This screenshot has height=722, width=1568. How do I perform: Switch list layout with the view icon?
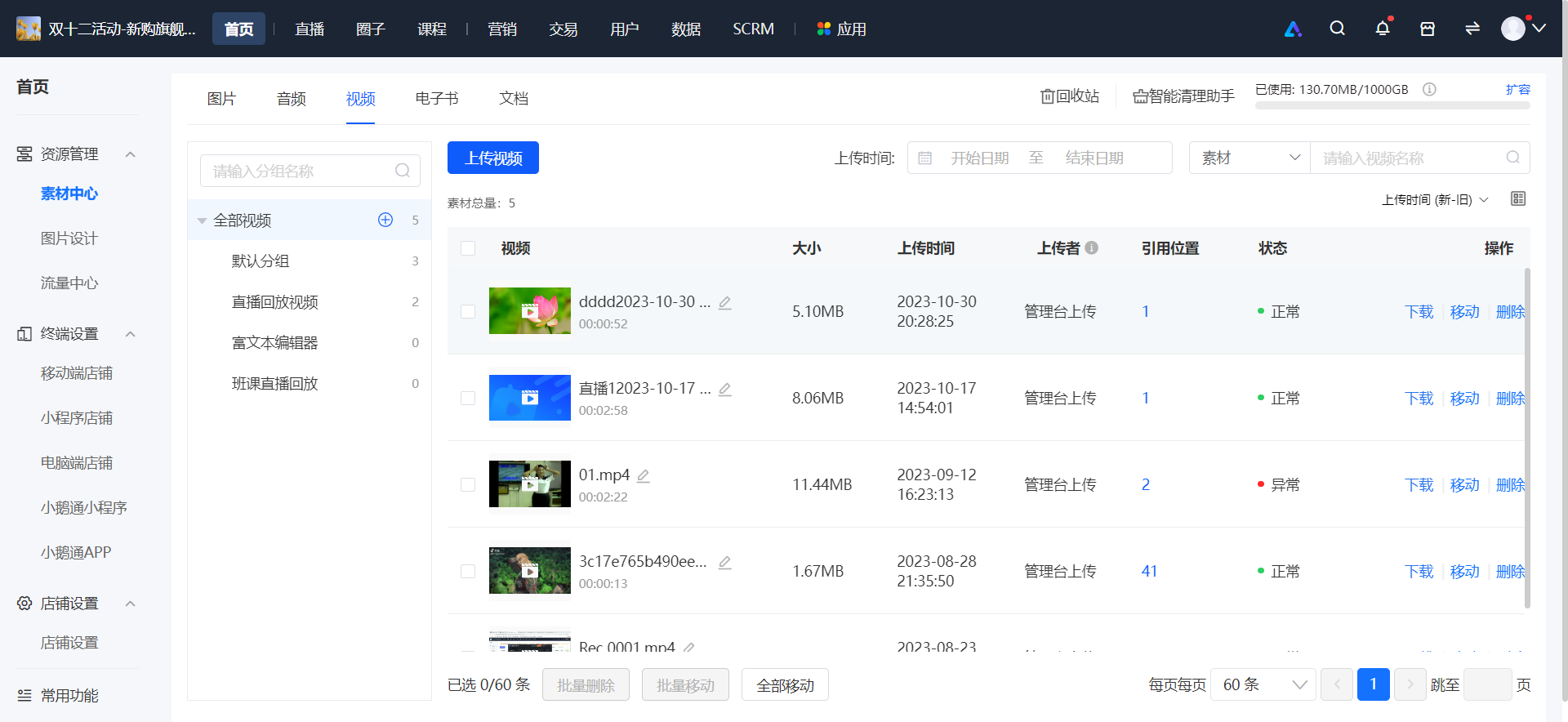click(1518, 199)
